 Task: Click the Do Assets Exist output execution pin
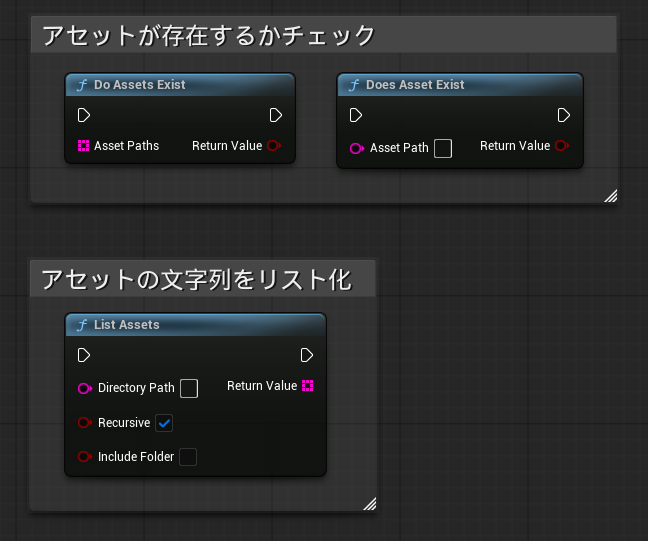(276, 115)
